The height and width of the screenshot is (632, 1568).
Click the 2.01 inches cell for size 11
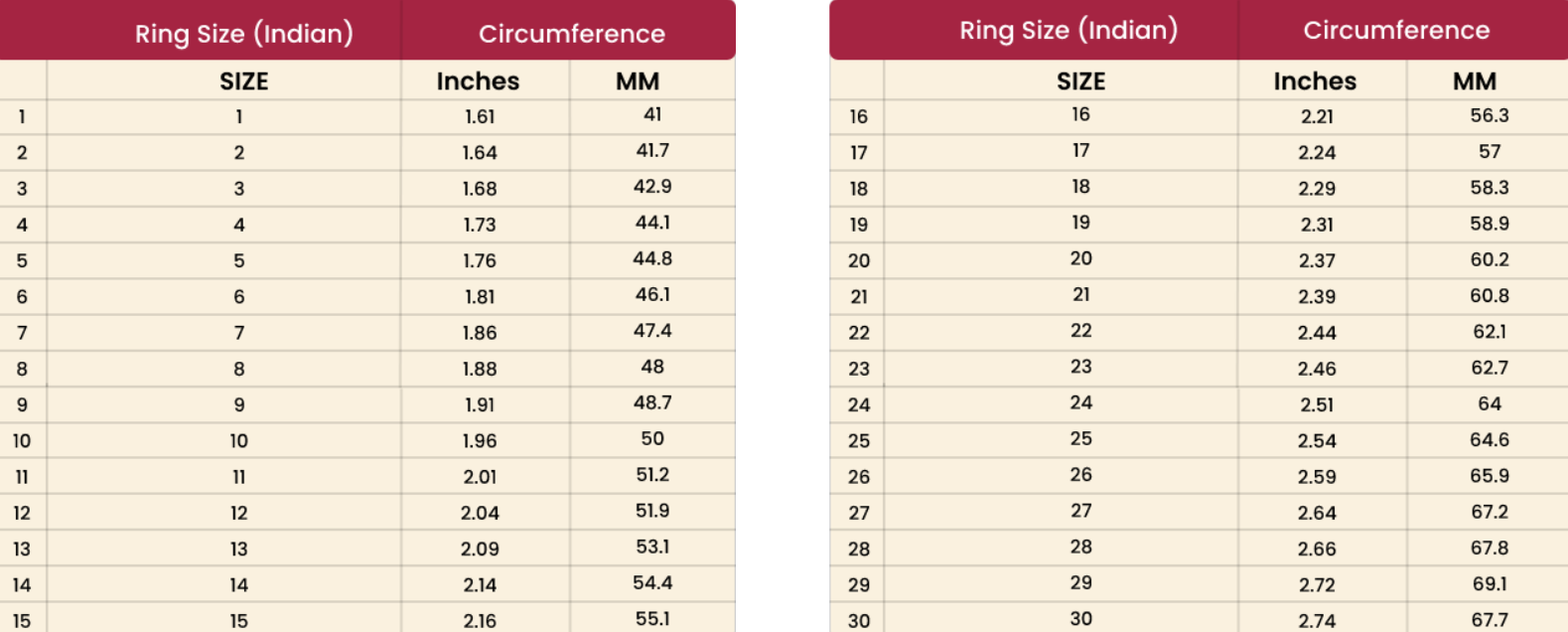pyautogui.click(x=480, y=477)
